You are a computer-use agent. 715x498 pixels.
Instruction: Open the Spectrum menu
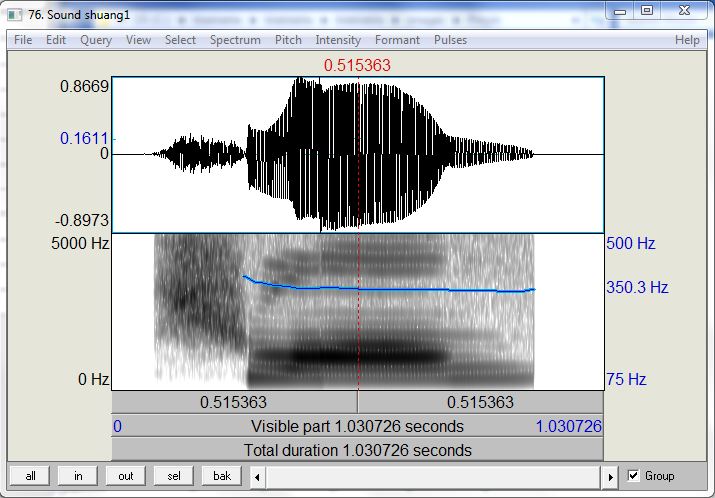pyautogui.click(x=235, y=40)
